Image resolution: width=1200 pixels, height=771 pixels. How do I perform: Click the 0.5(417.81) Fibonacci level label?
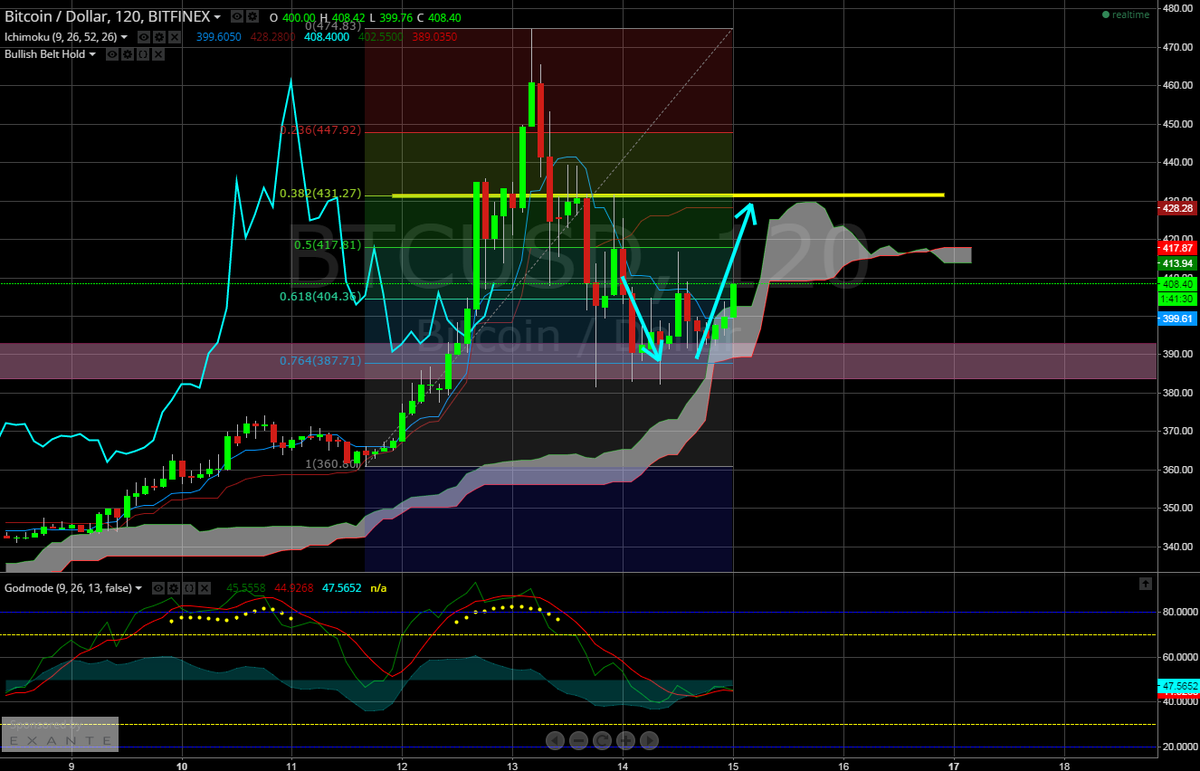pyautogui.click(x=327, y=245)
